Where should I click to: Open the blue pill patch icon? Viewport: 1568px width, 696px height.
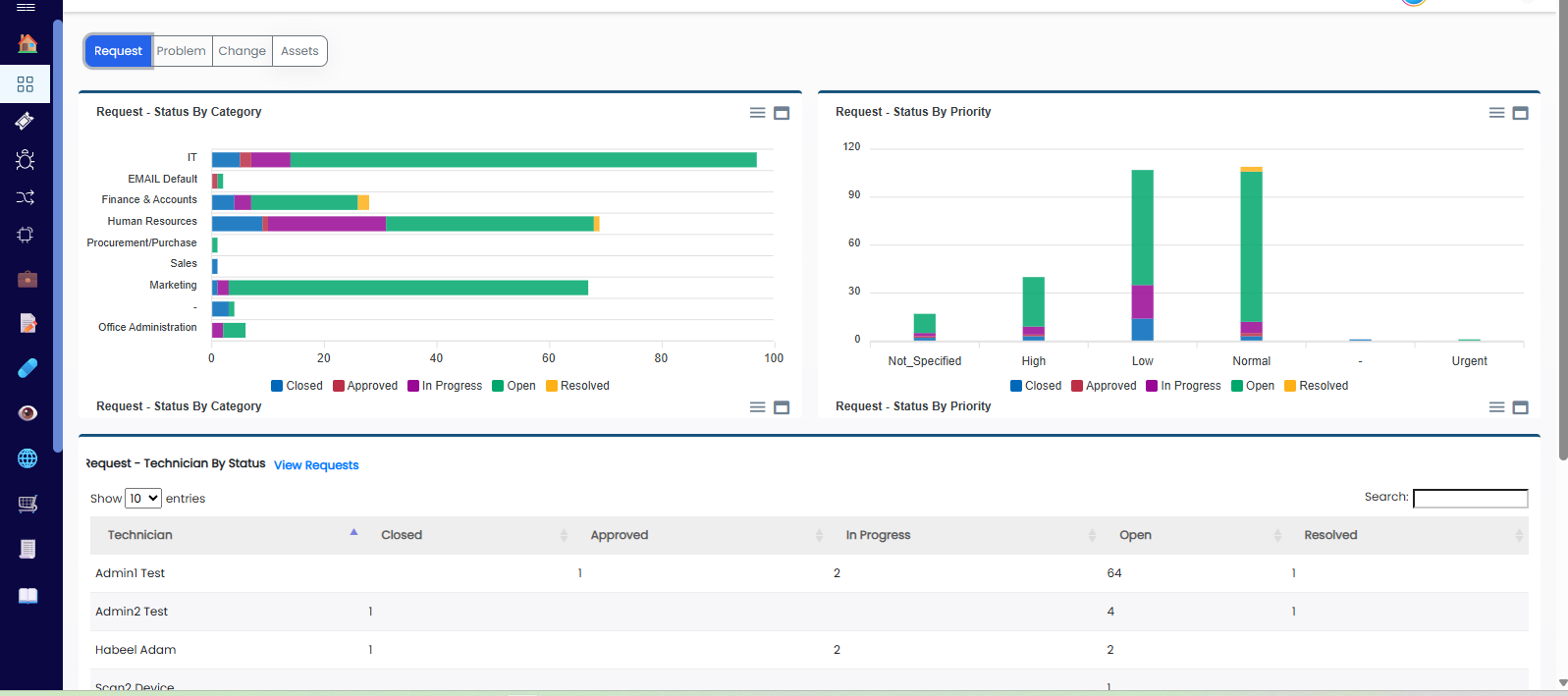pos(27,367)
